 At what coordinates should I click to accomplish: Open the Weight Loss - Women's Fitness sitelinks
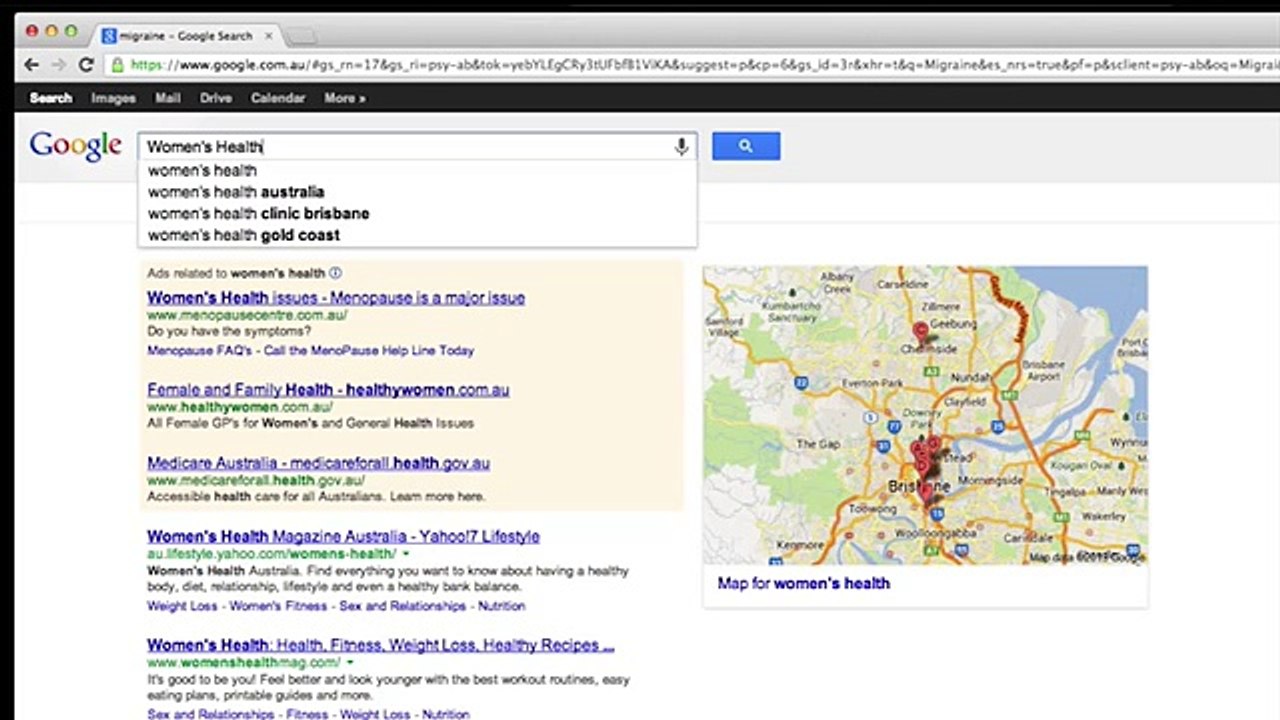click(336, 606)
